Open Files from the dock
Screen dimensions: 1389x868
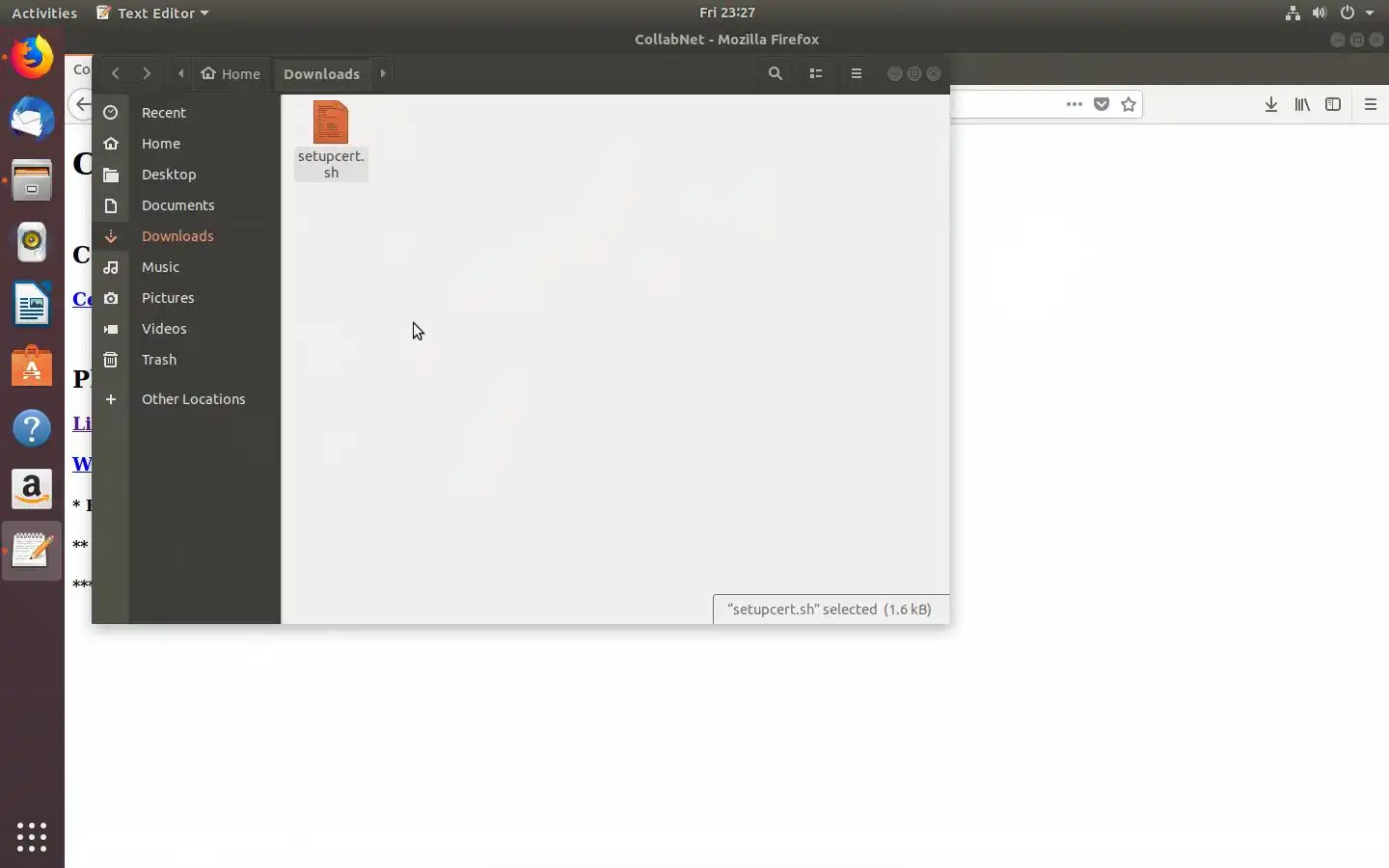click(x=32, y=180)
